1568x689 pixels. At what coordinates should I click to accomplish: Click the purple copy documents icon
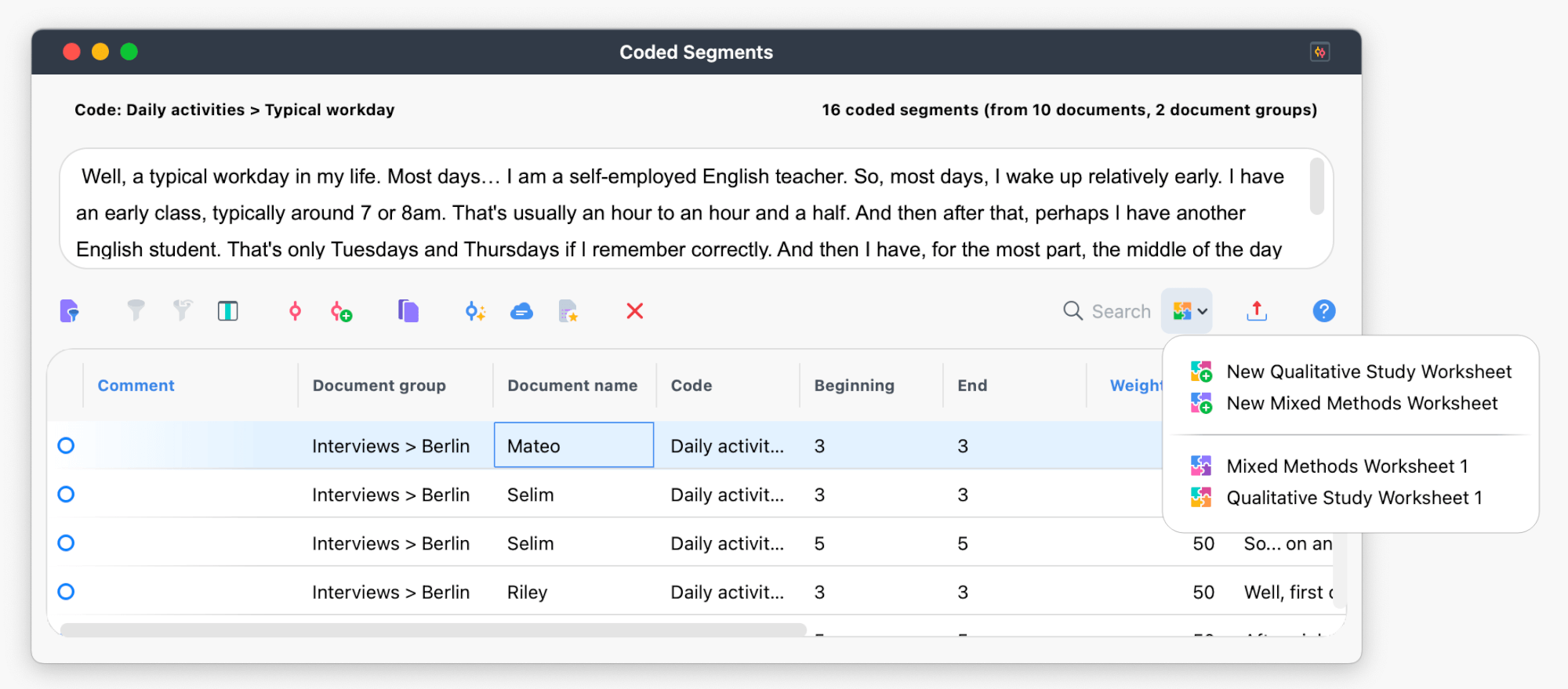pyautogui.click(x=408, y=311)
